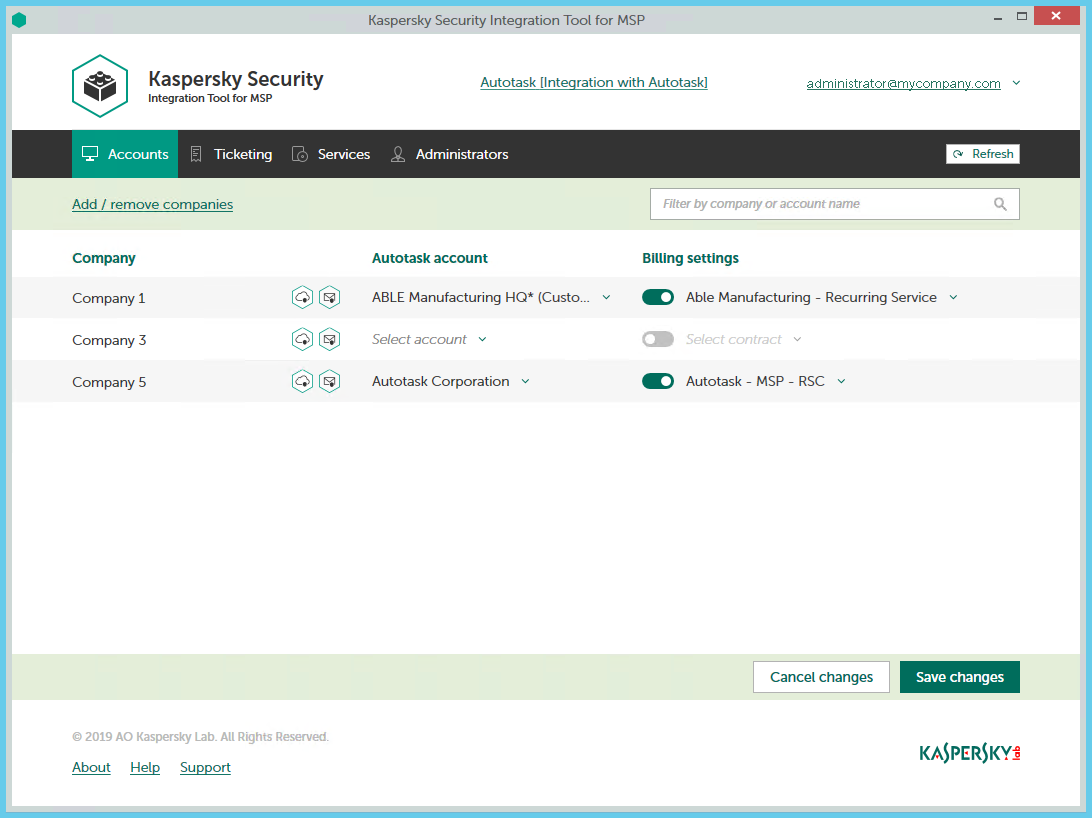Click the envelope icon for Company 1

tap(329, 298)
